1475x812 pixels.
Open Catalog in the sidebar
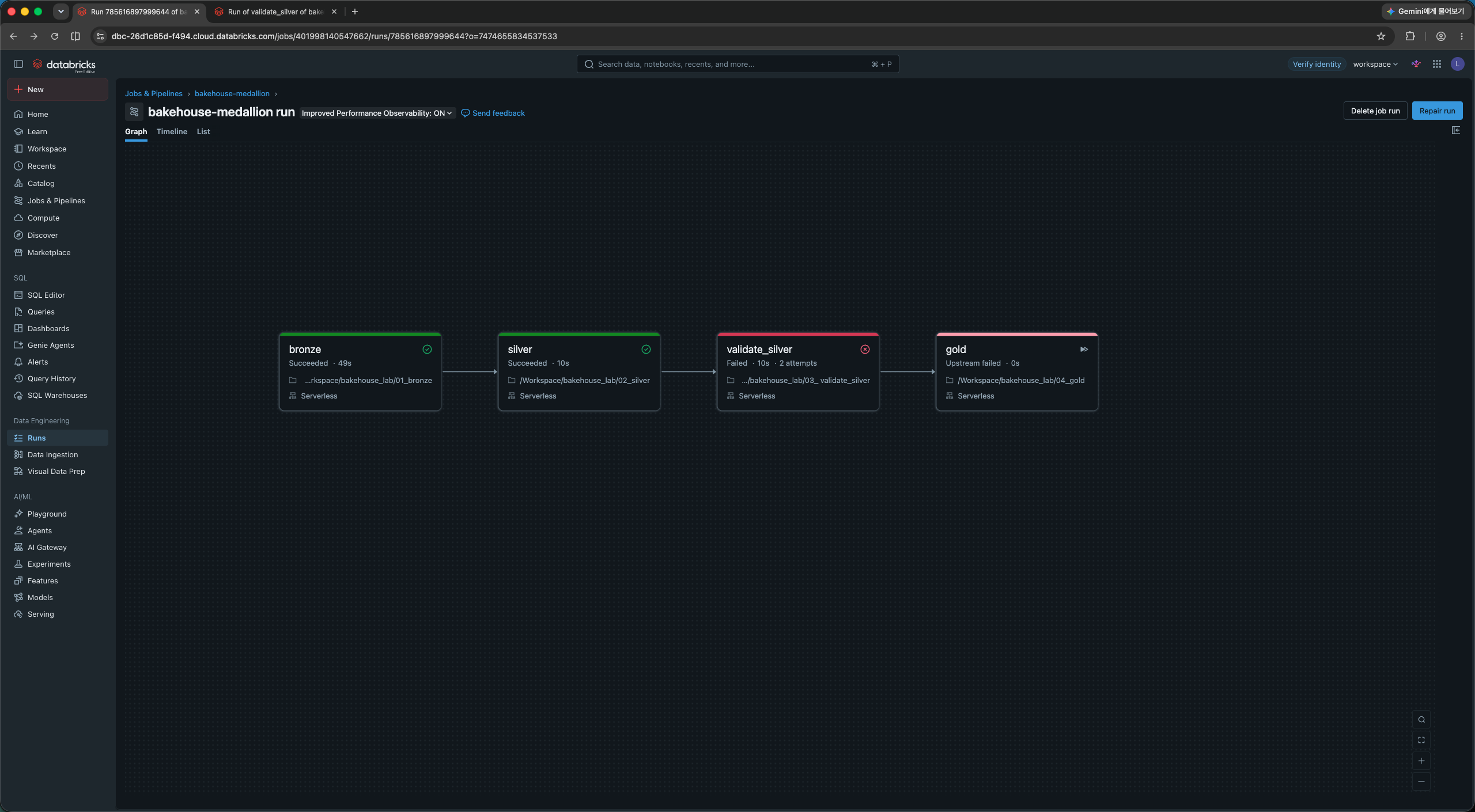click(x=58, y=183)
